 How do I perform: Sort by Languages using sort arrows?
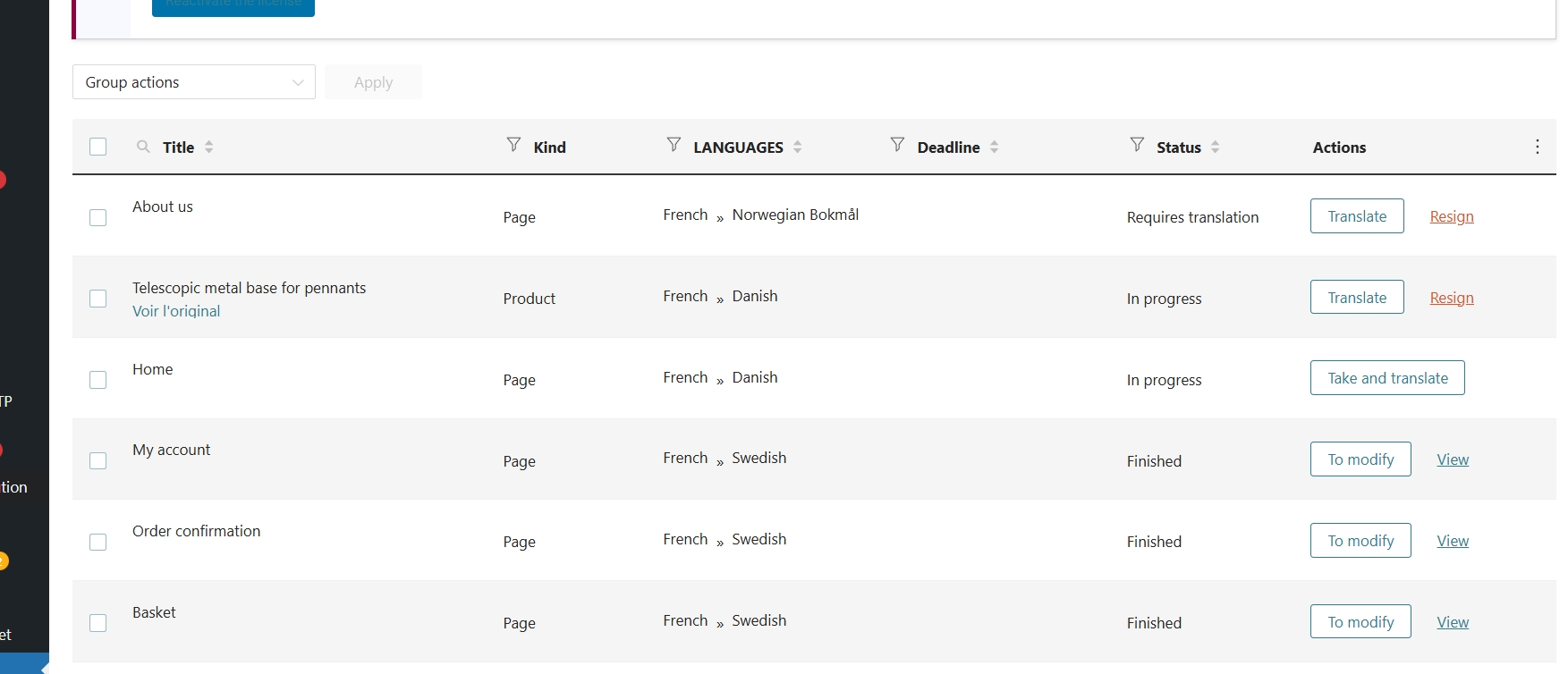[x=798, y=147]
